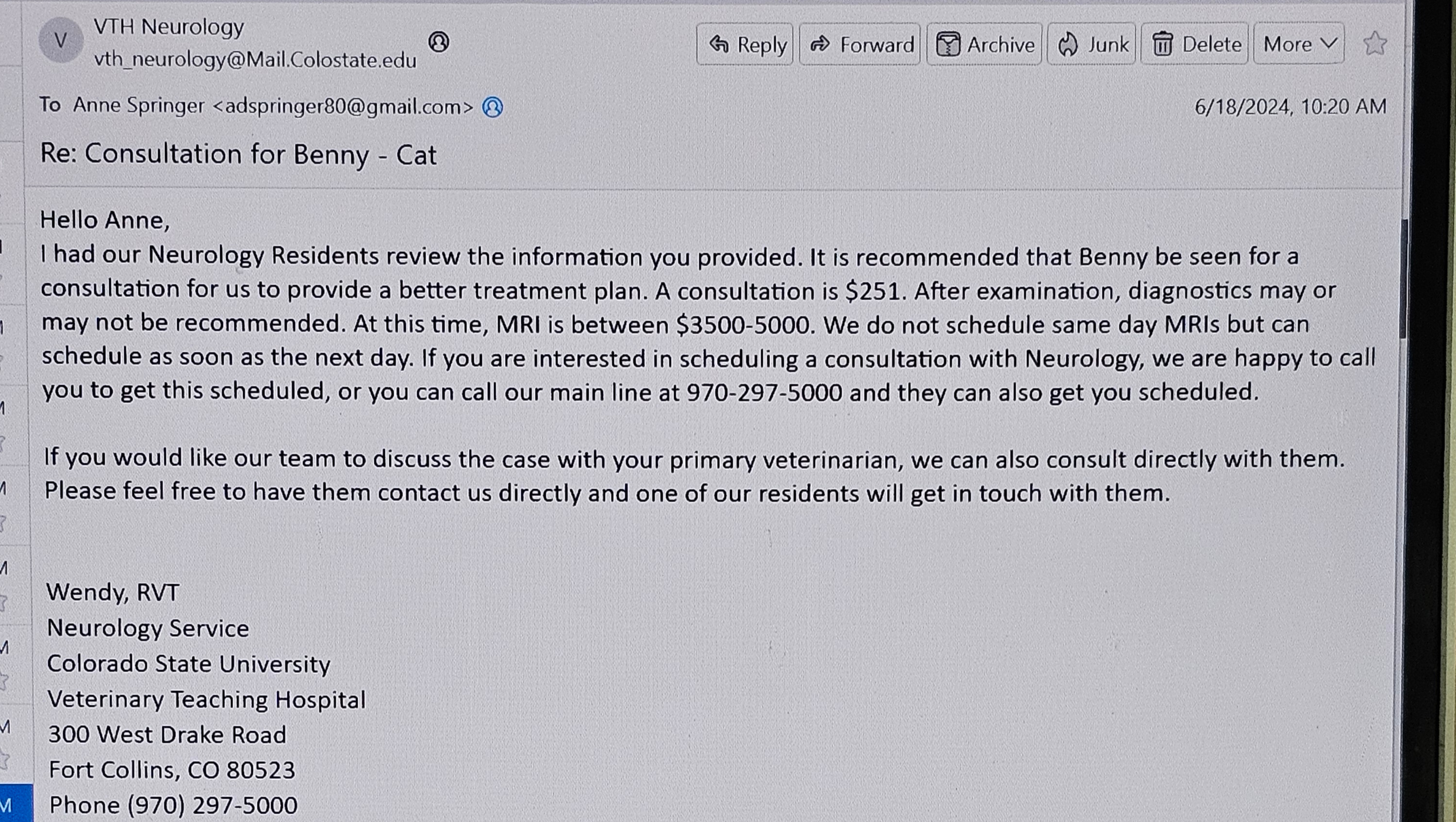This screenshot has width=1456, height=822.
Task: Click the 300 West Drake Road address line
Action: click(167, 735)
